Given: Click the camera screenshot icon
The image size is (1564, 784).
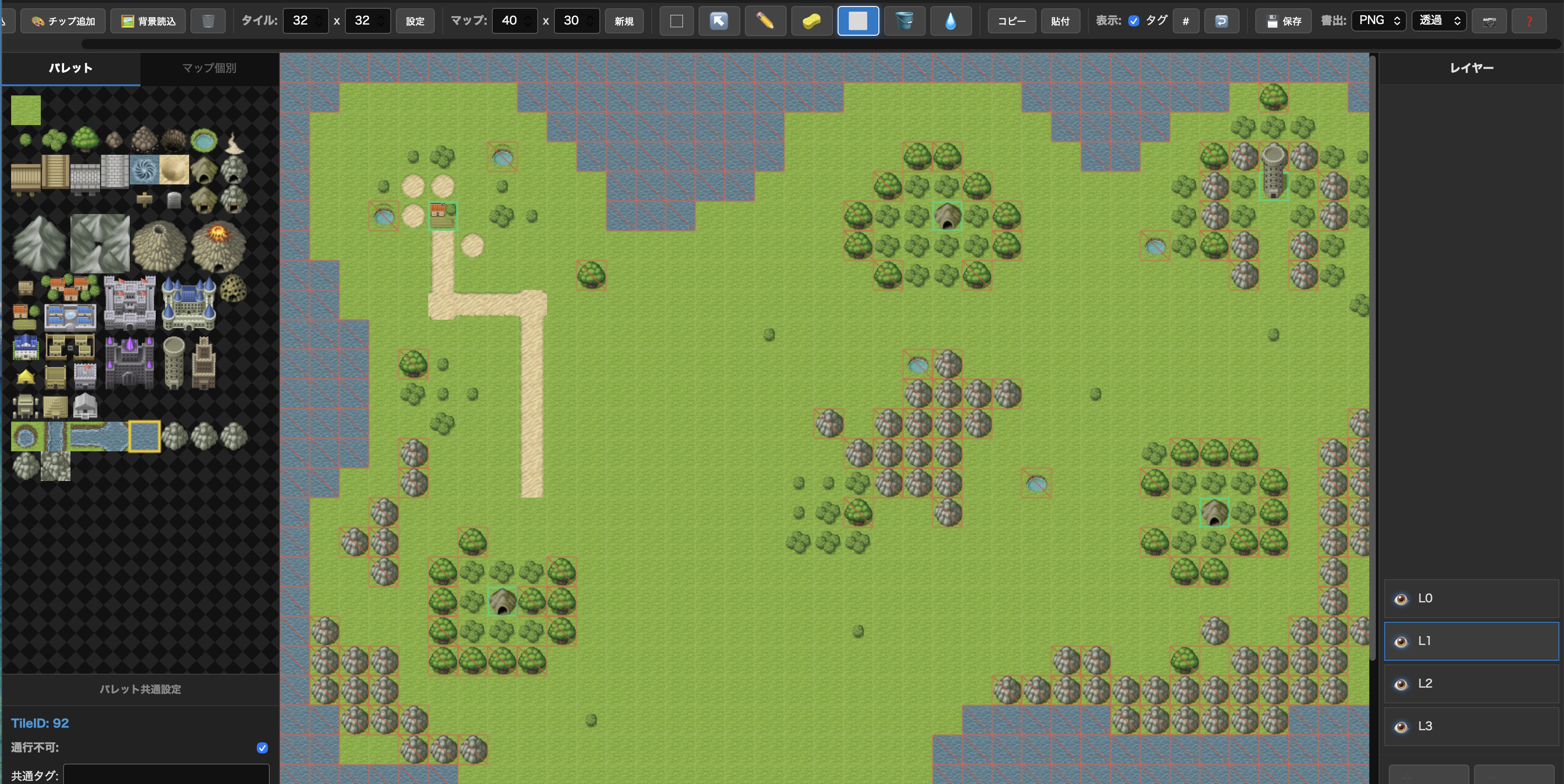Looking at the screenshot, I should coord(1489,21).
